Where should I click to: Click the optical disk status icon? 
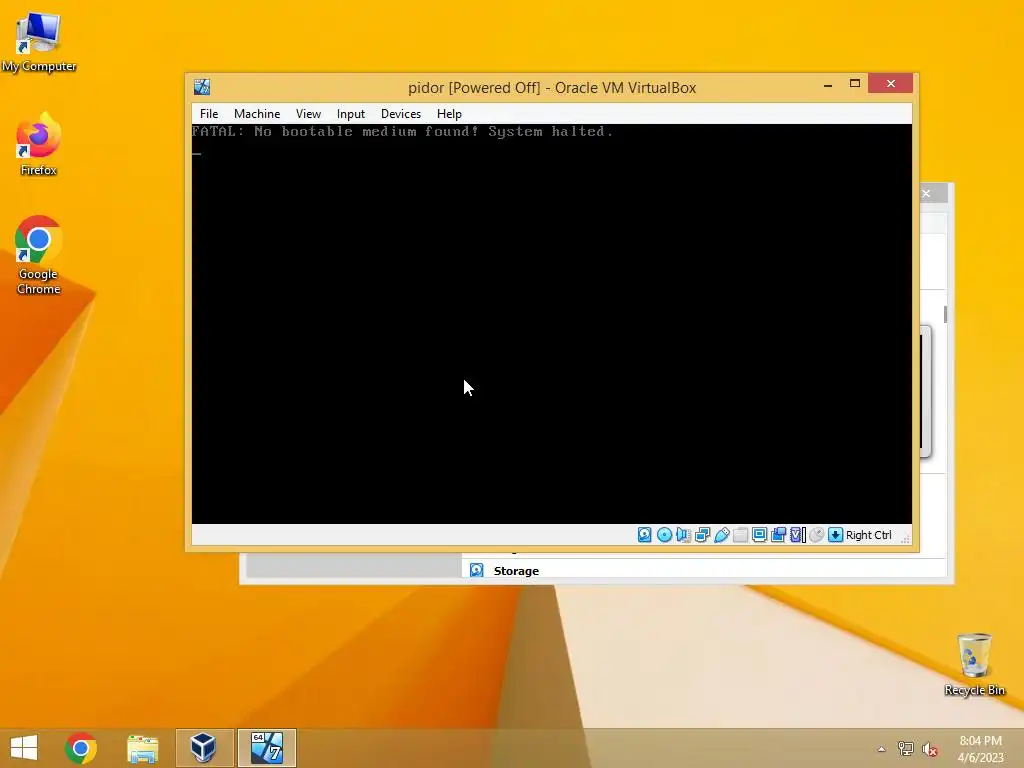point(664,535)
